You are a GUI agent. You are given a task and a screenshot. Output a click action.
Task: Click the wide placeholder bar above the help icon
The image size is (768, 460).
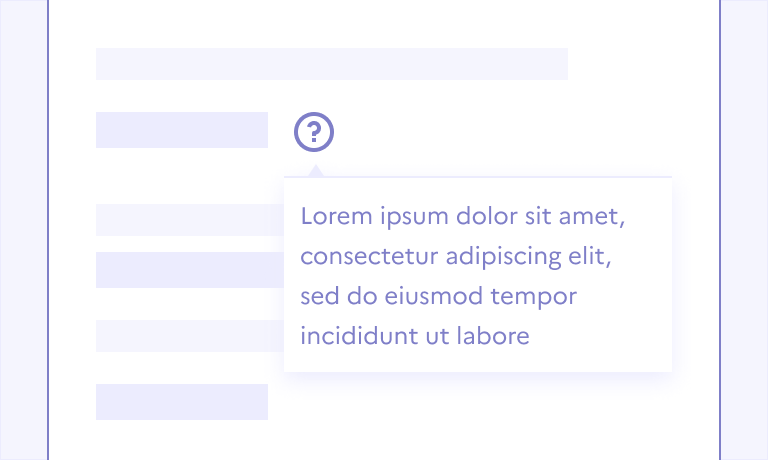coord(331,63)
